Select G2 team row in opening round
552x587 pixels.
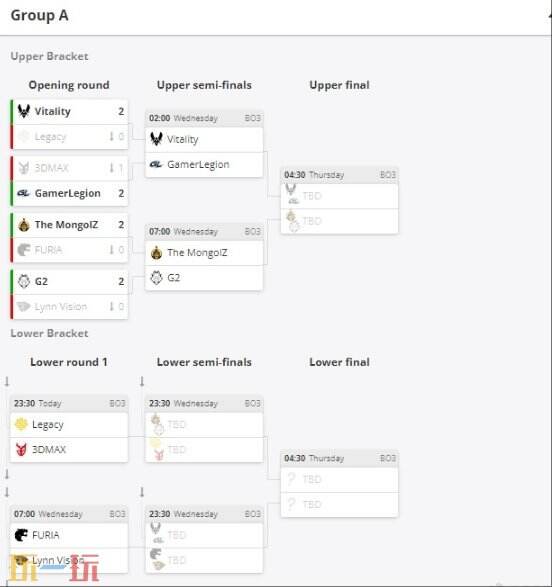click(x=70, y=282)
